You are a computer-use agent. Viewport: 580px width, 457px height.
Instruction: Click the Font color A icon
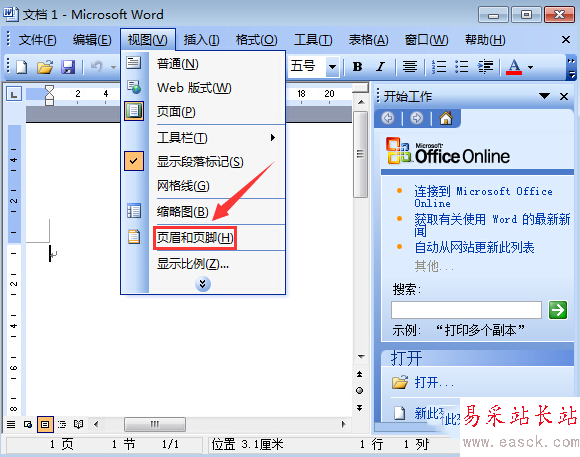point(514,67)
